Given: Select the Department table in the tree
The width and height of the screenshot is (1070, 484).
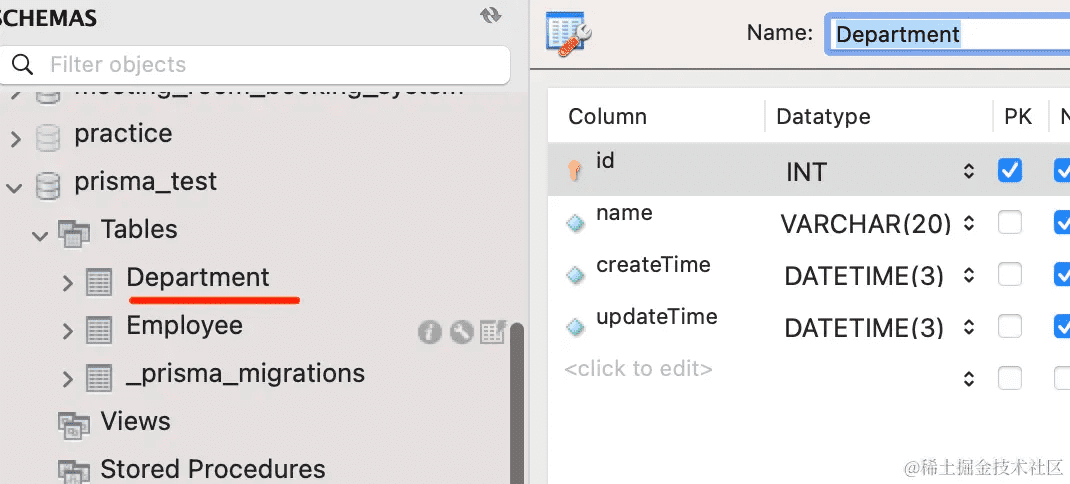Looking at the screenshot, I should [197, 278].
